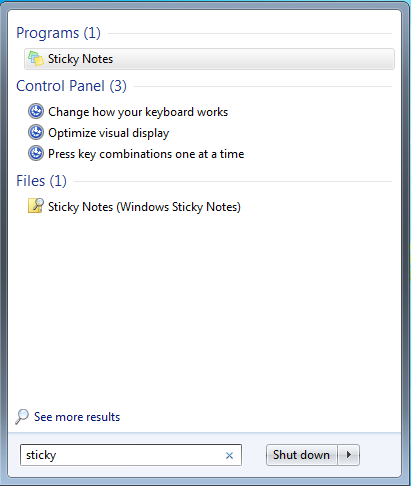This screenshot has height=486, width=411.
Task: Open Sticky Notes (Windows Sticky Notes) file
Action: [x=144, y=207]
